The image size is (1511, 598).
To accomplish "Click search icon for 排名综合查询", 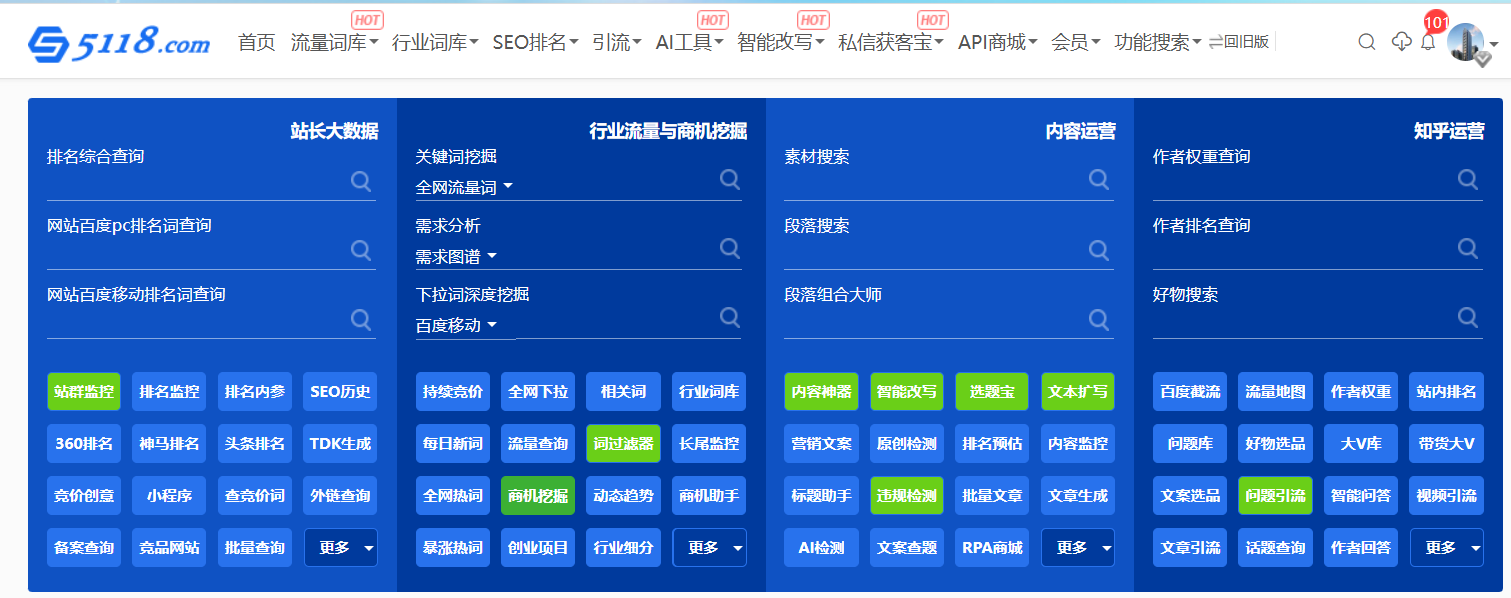I will click(x=361, y=180).
